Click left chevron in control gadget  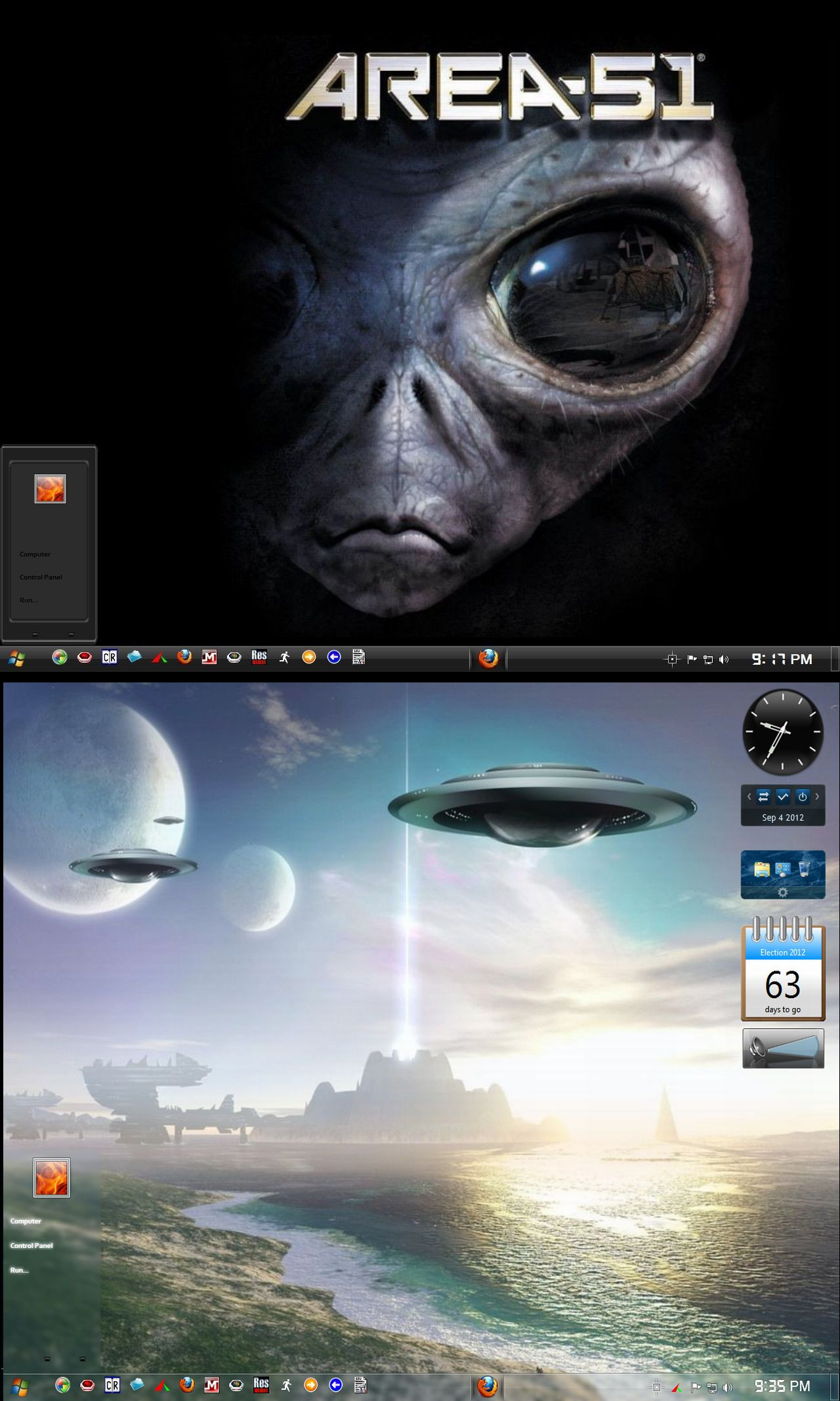pyautogui.click(x=749, y=797)
